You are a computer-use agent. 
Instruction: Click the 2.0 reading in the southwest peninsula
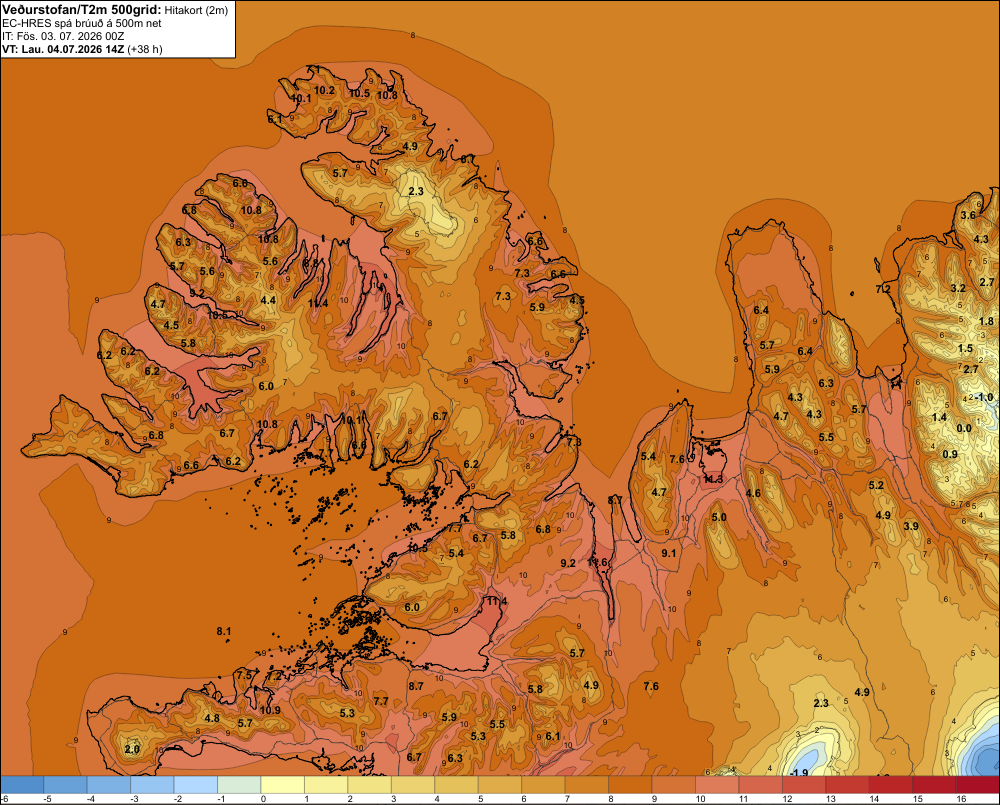(x=132, y=749)
